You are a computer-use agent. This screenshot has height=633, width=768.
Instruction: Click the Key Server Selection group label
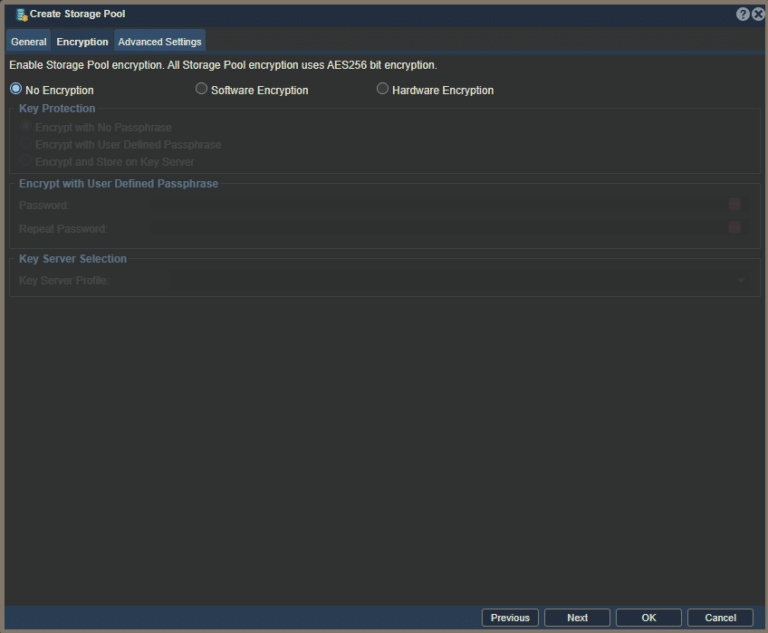pos(73,259)
